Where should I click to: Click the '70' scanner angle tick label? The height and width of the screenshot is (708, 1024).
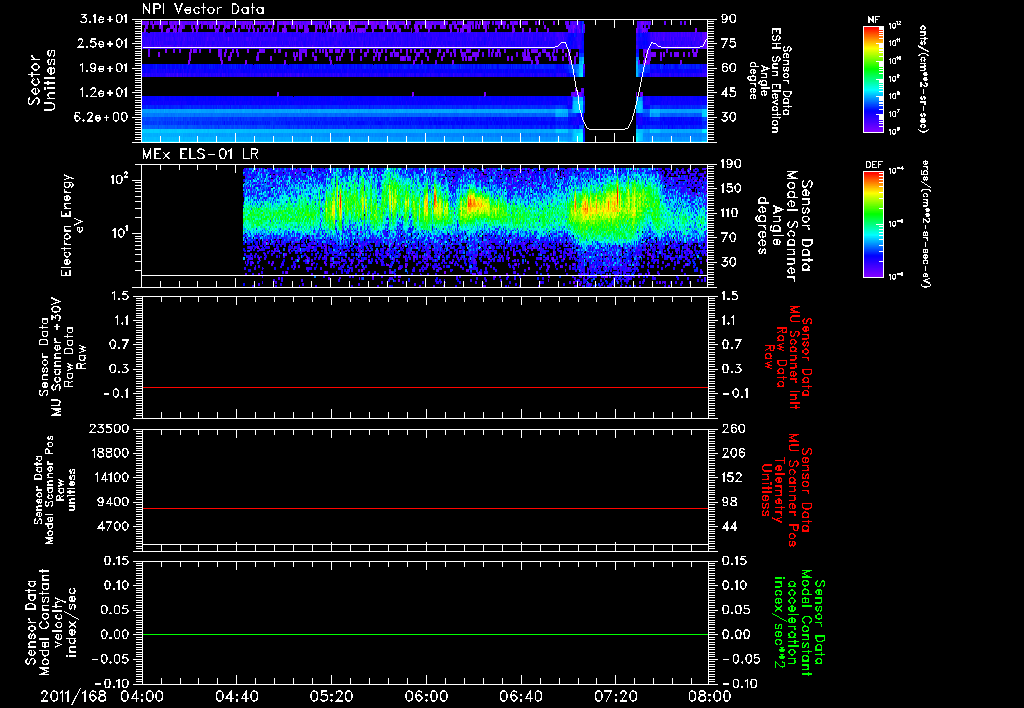(x=729, y=238)
